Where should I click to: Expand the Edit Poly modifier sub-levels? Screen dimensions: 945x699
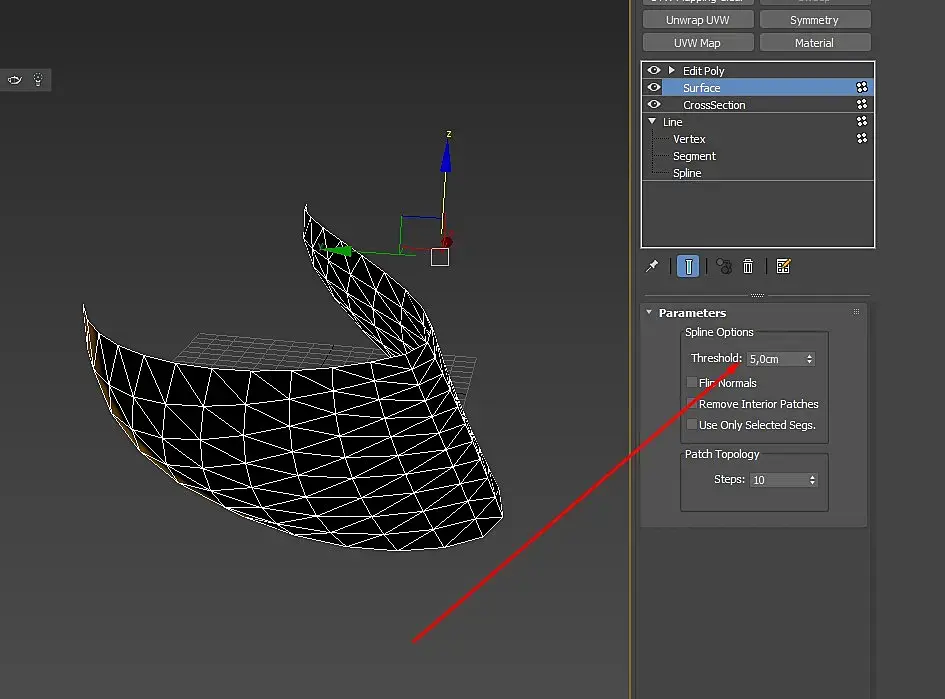coord(672,71)
